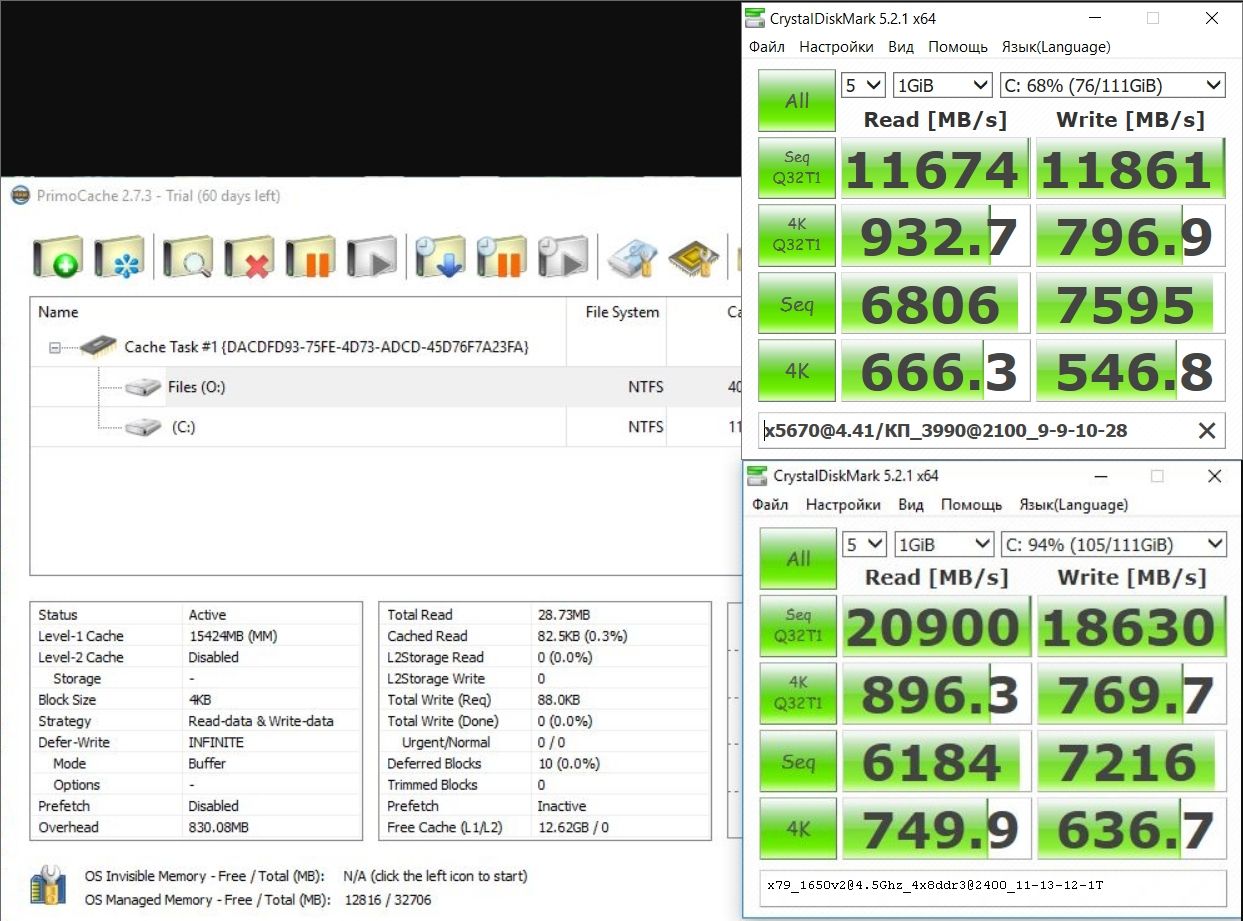Screen dimensions: 1243x921
Task: Open the Файл menu in the bottom CrystalDiskMark
Action: click(x=770, y=505)
